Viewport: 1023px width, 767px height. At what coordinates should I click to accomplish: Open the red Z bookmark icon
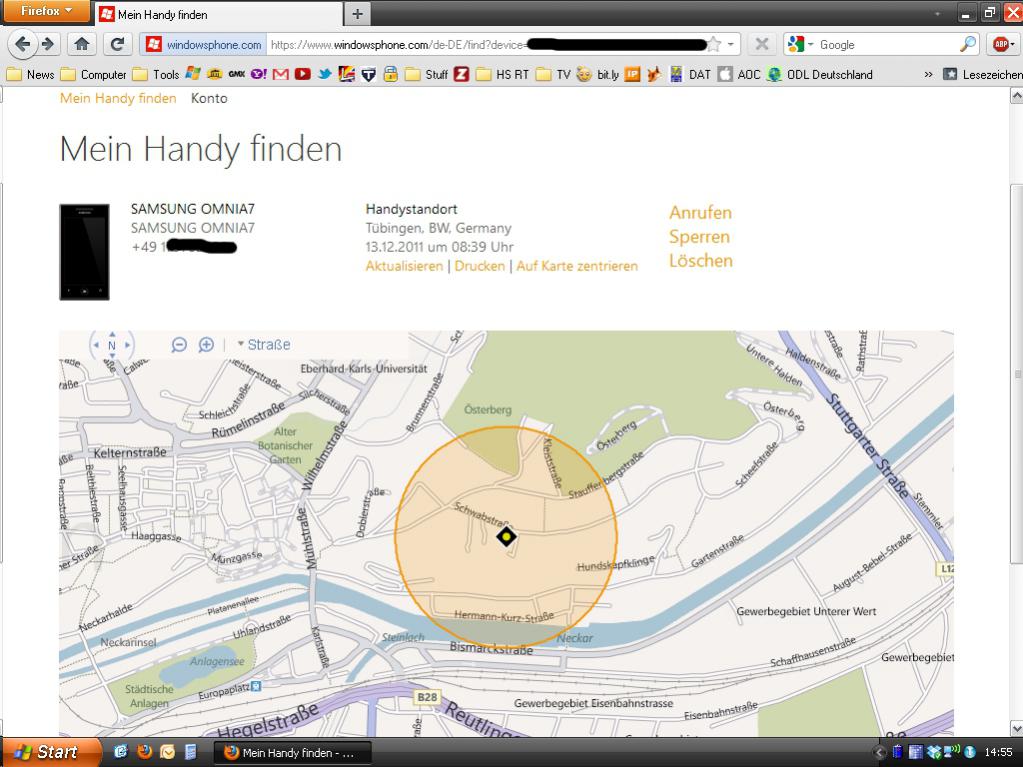click(461, 74)
